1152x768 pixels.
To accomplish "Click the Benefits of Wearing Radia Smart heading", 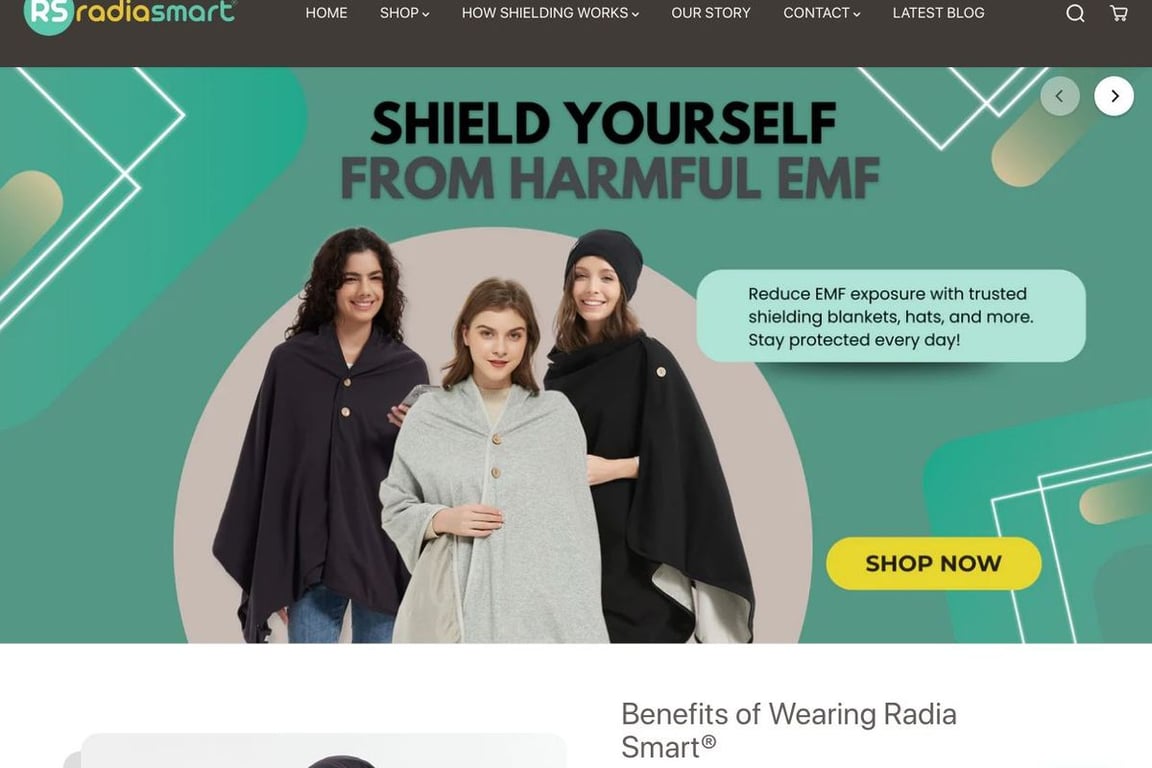I will [x=788, y=731].
